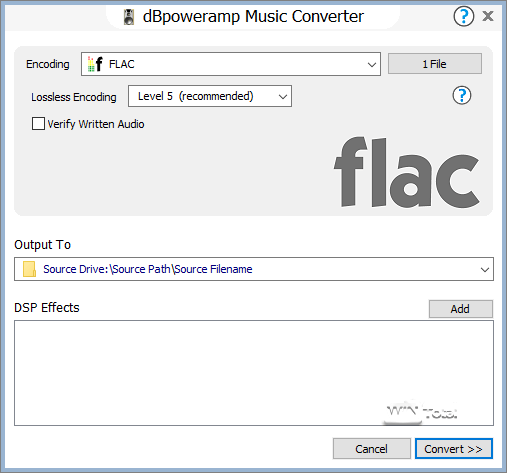The height and width of the screenshot is (473, 507).
Task: Expand the Encoding format dropdown arrow
Action: [x=372, y=64]
